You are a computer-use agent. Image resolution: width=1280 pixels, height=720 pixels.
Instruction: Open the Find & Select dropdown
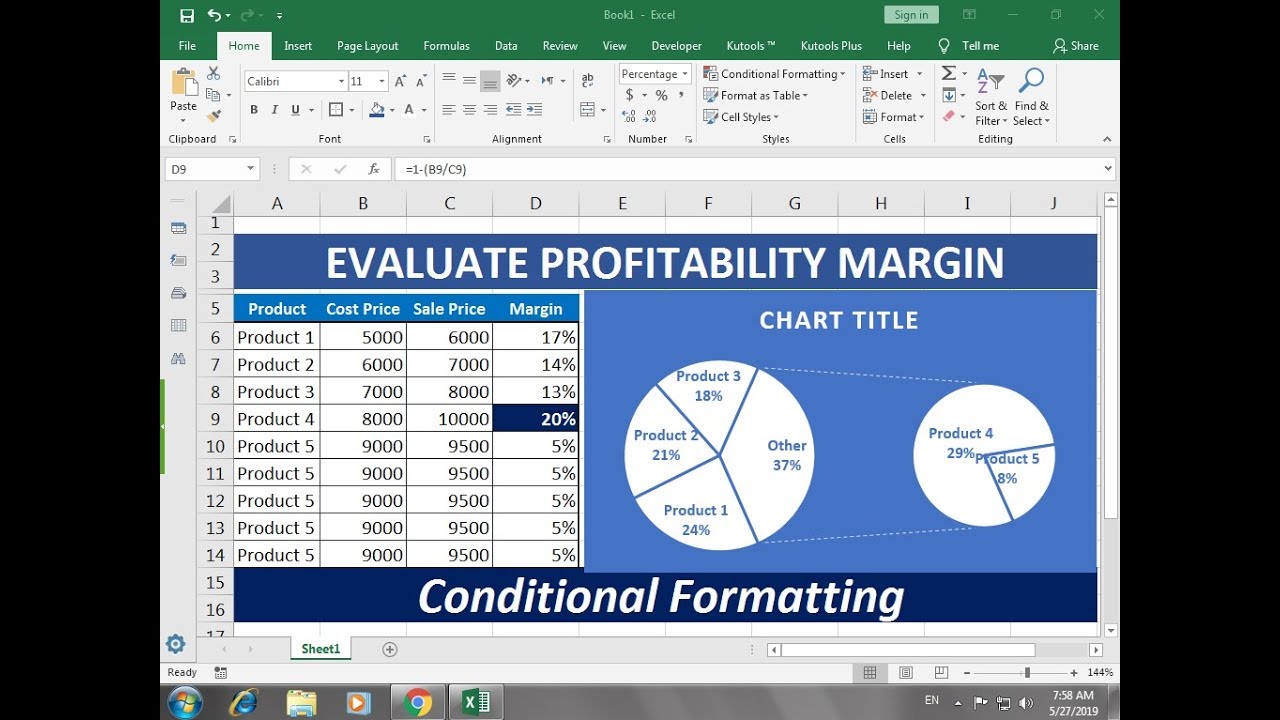(1031, 97)
